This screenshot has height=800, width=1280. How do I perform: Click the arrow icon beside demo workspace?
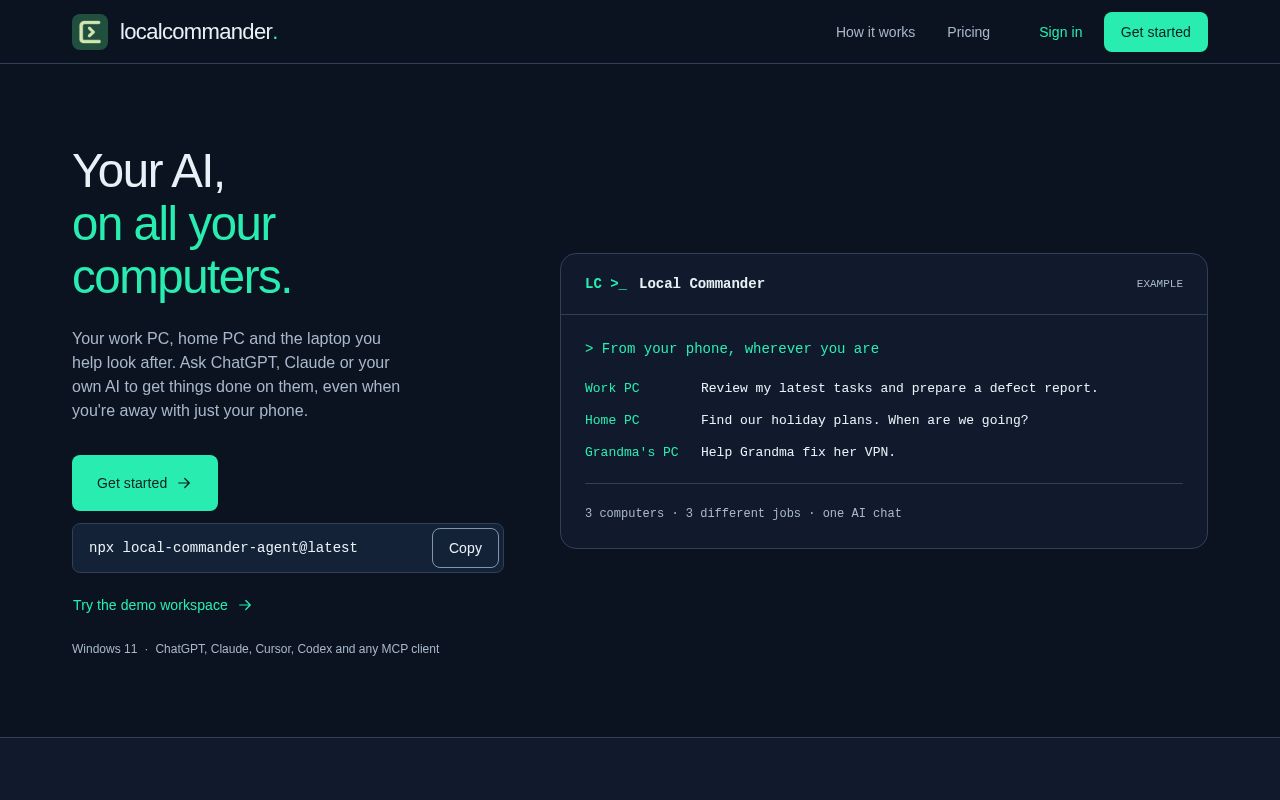click(245, 605)
